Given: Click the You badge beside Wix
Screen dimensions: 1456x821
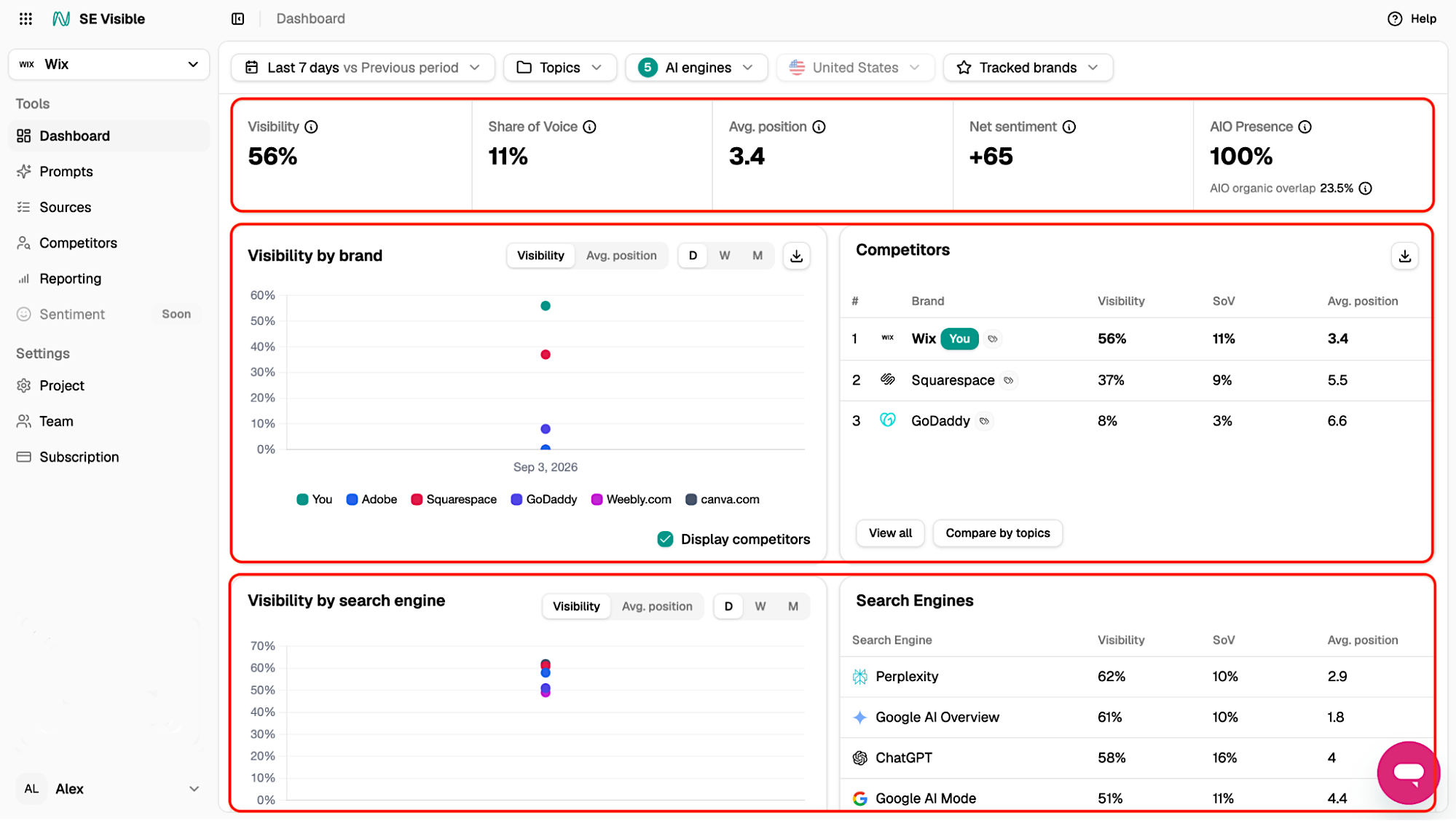Looking at the screenshot, I should (959, 339).
